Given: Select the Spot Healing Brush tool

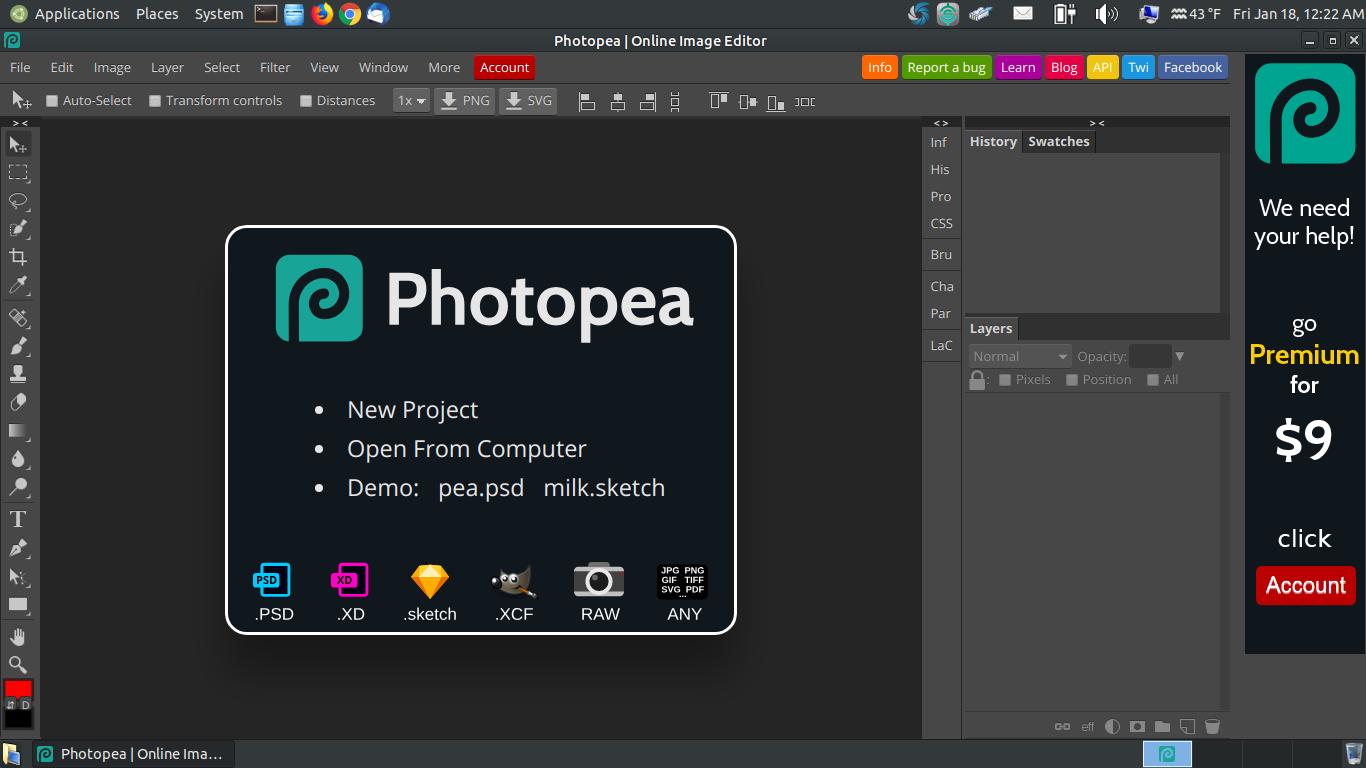Looking at the screenshot, I should 18,318.
